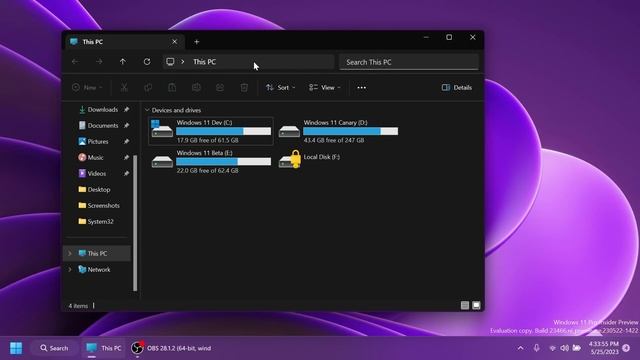
Task: Open Documents in the sidebar
Action: coord(98,125)
